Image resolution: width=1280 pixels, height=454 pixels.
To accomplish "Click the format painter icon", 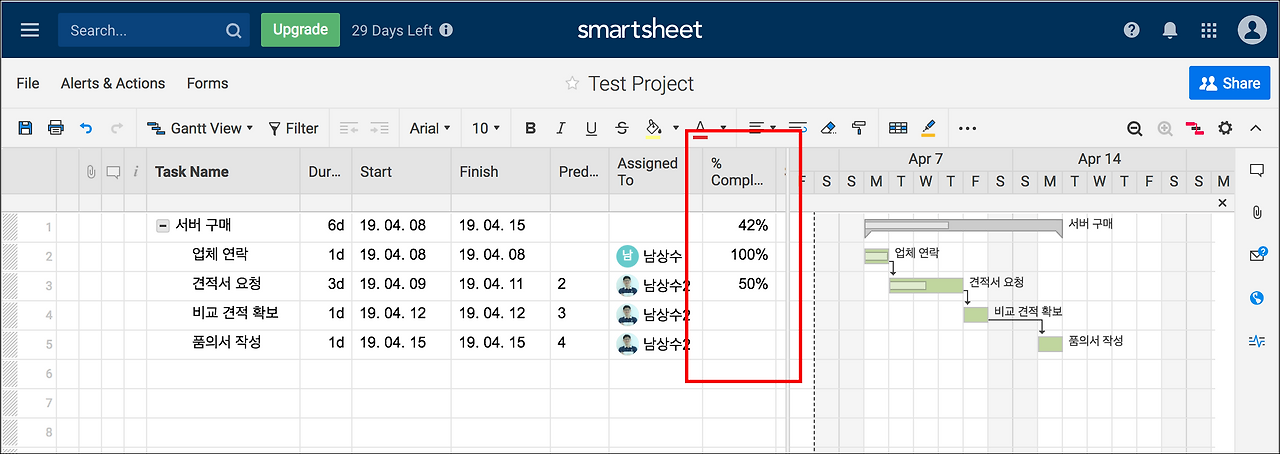I will [x=858, y=128].
